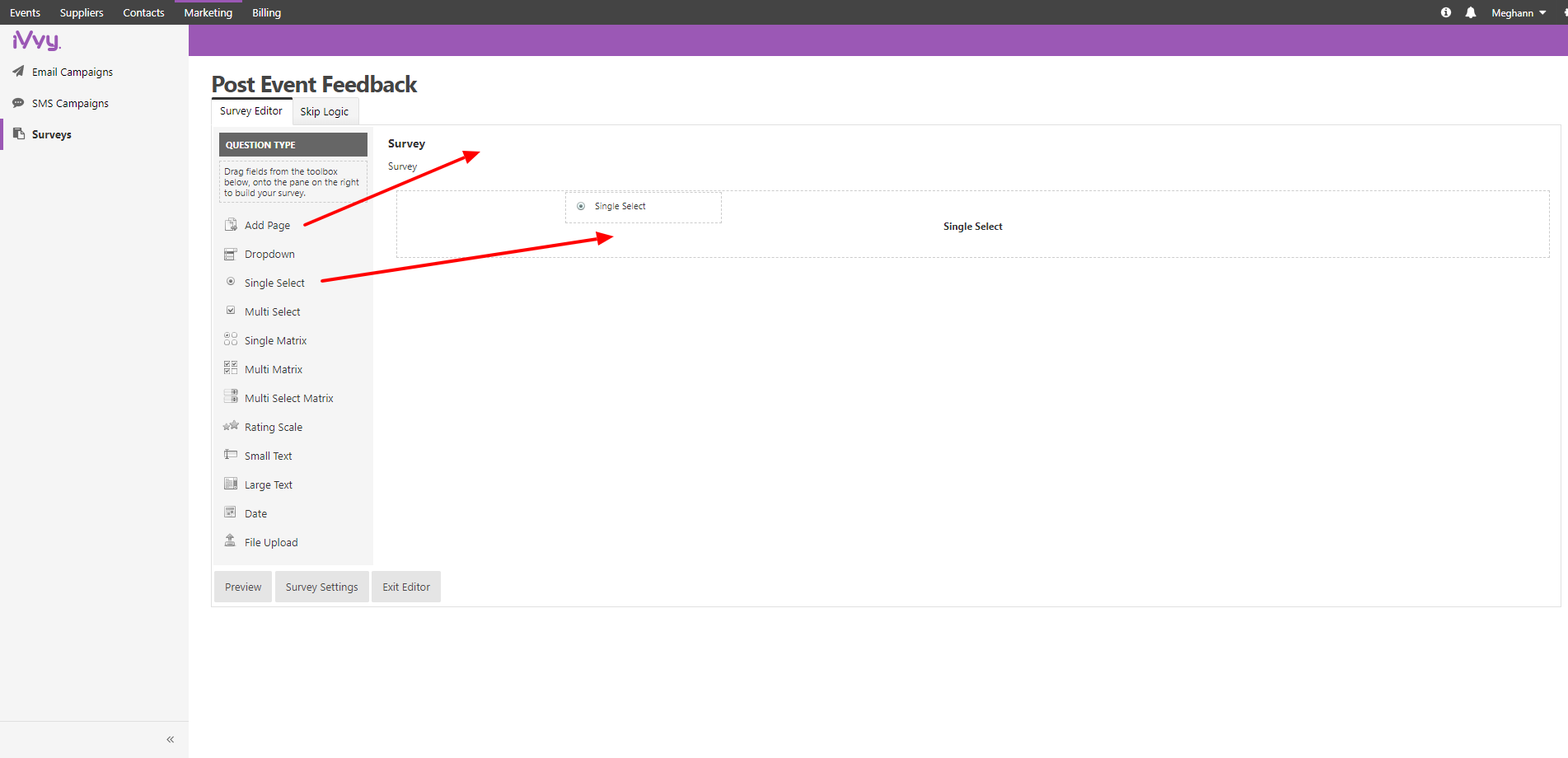The image size is (1568, 758).
Task: Go to Surveys section
Action: [52, 134]
